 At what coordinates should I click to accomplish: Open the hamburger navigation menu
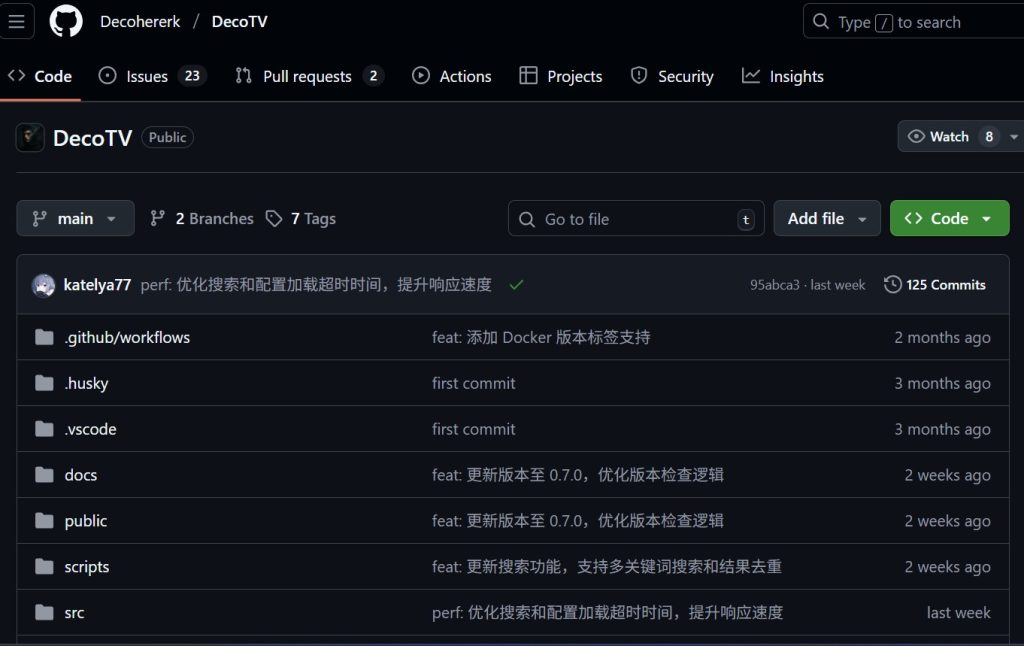(x=17, y=21)
